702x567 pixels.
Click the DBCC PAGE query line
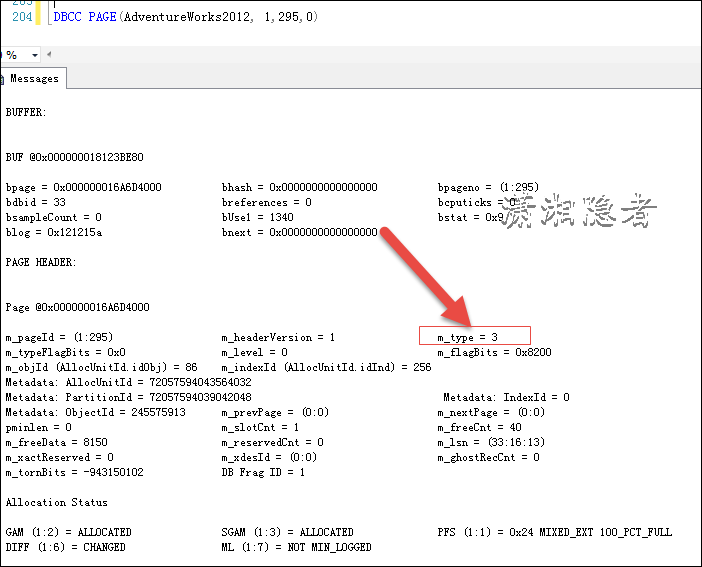click(185, 17)
